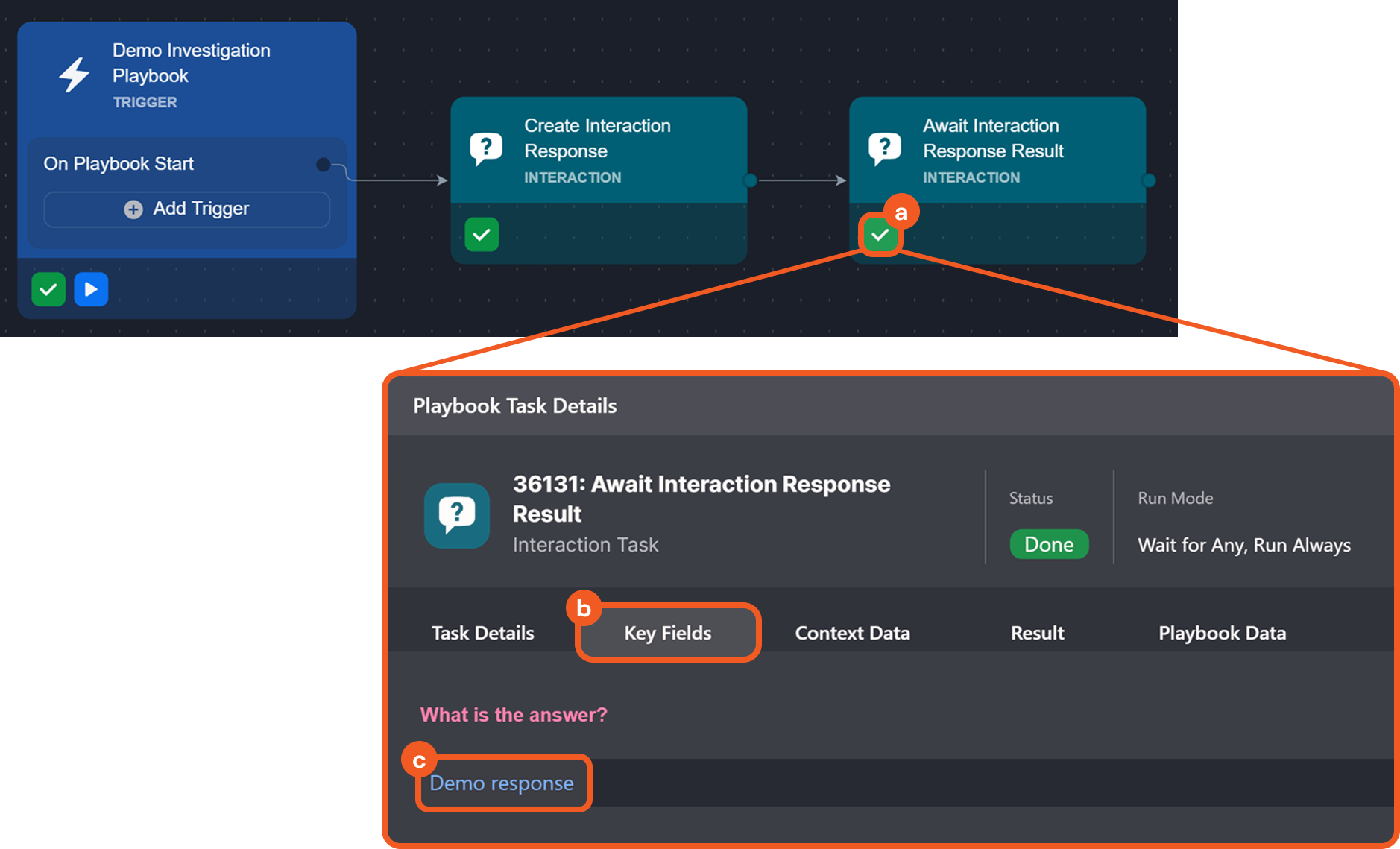
Task: Select the Key Fields tab
Action: click(668, 633)
